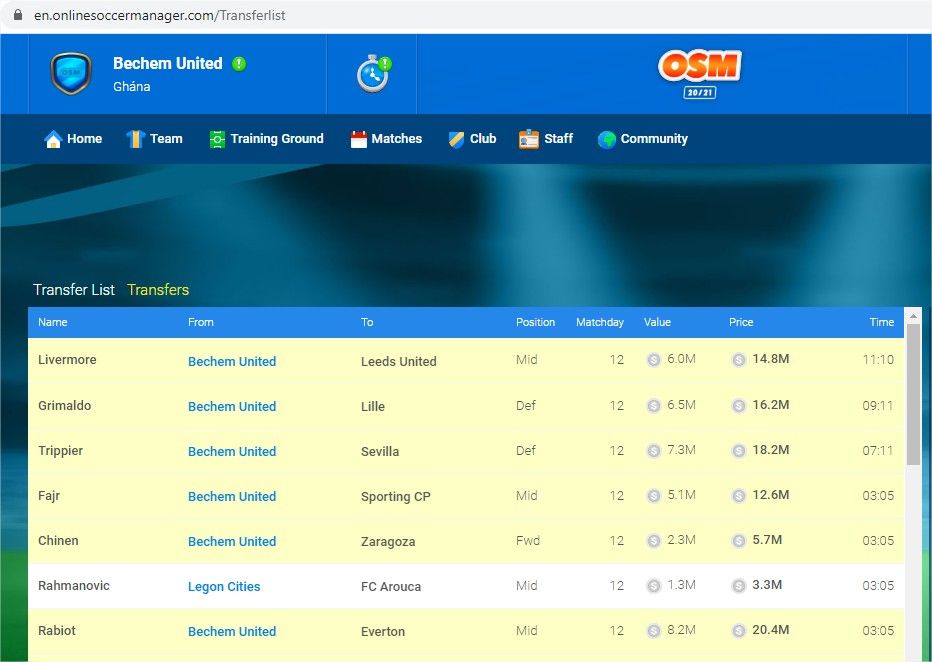Click the coin icon next to Grimaldo's 16.2M price

[x=739, y=405]
